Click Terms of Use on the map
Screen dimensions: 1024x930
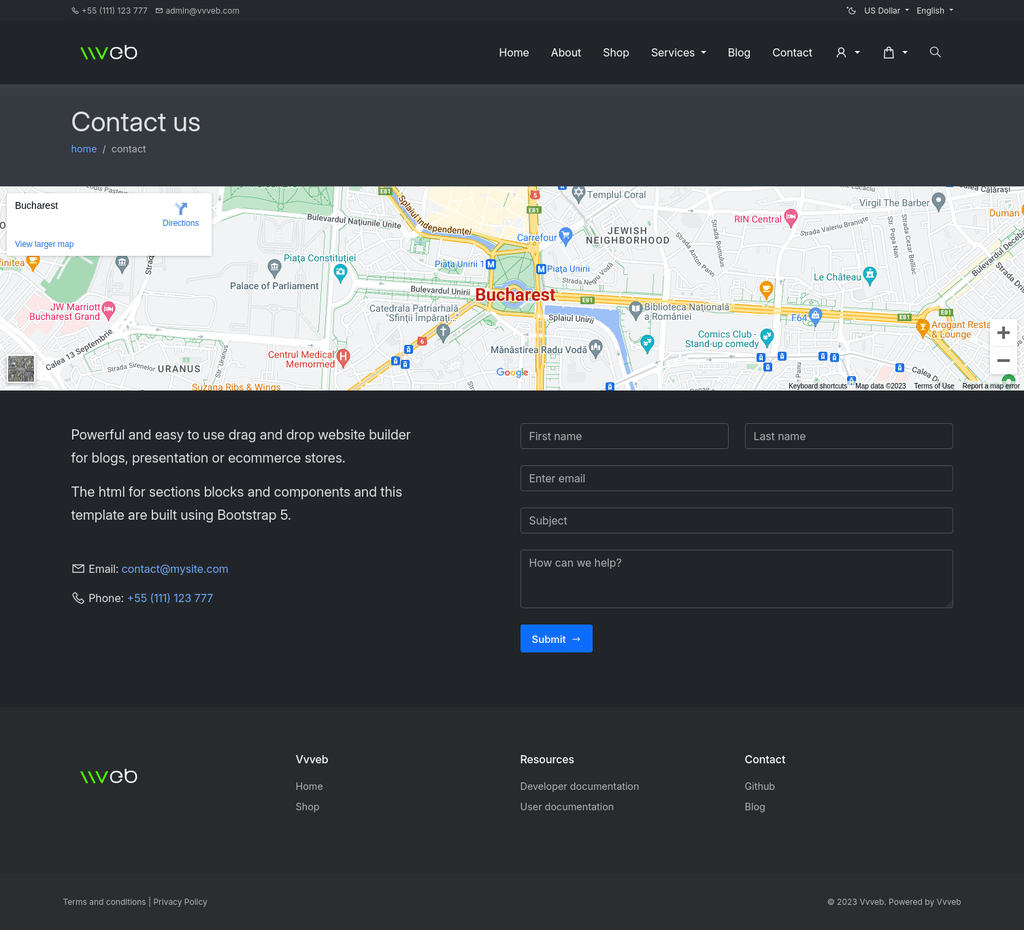pyautogui.click(x=934, y=386)
